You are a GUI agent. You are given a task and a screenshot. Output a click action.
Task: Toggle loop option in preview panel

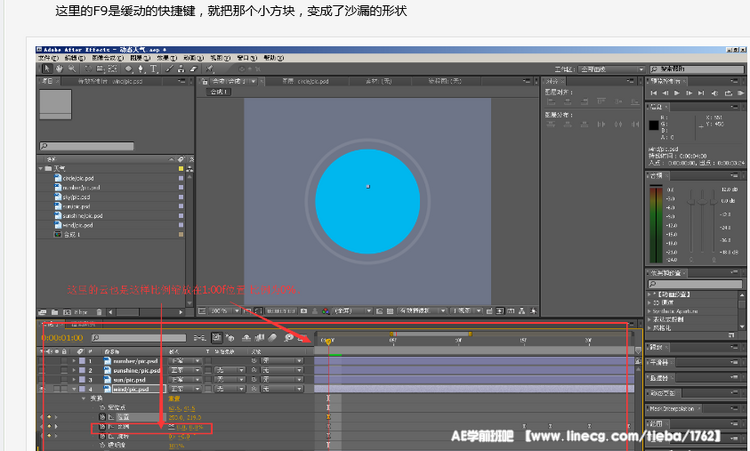pyautogui.click(x=728, y=93)
